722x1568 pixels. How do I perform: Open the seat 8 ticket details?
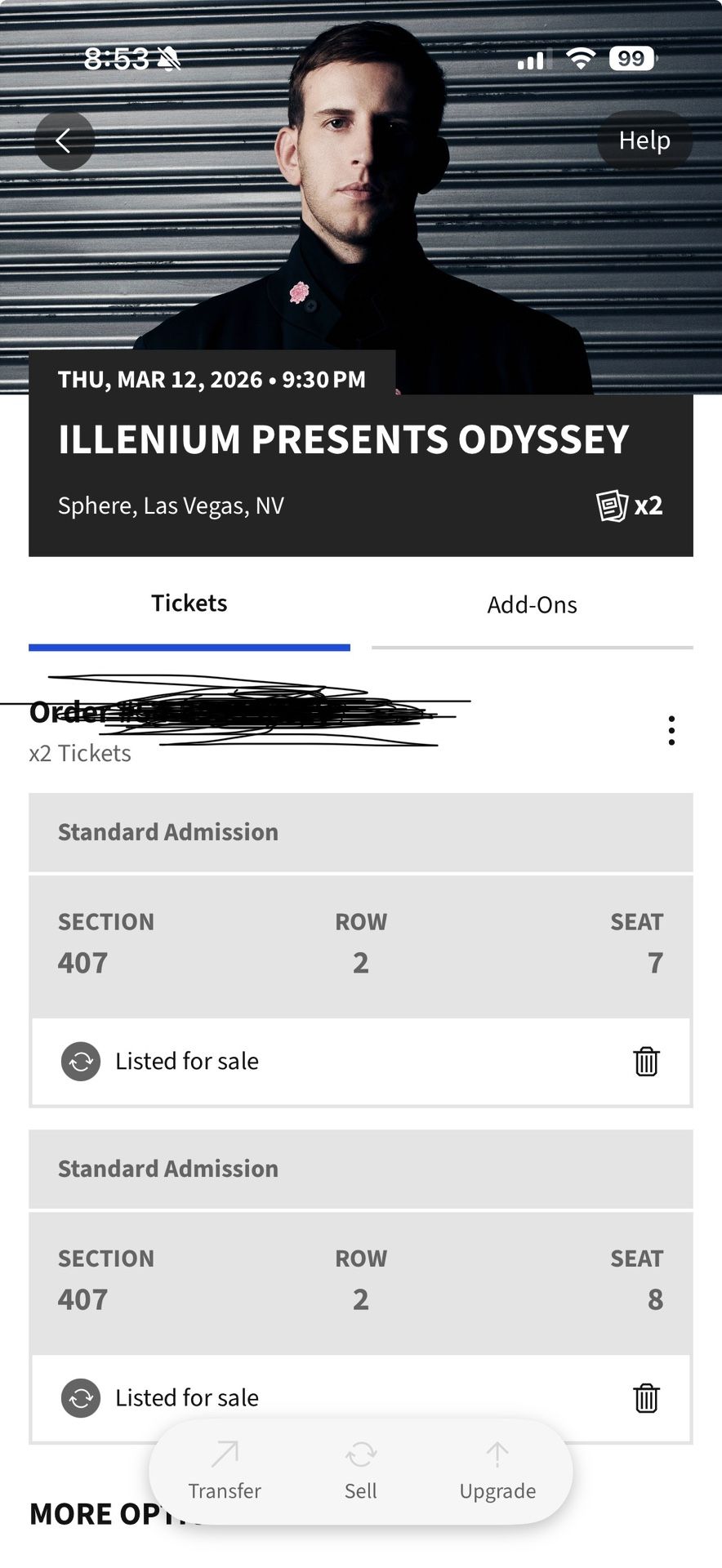360,1282
